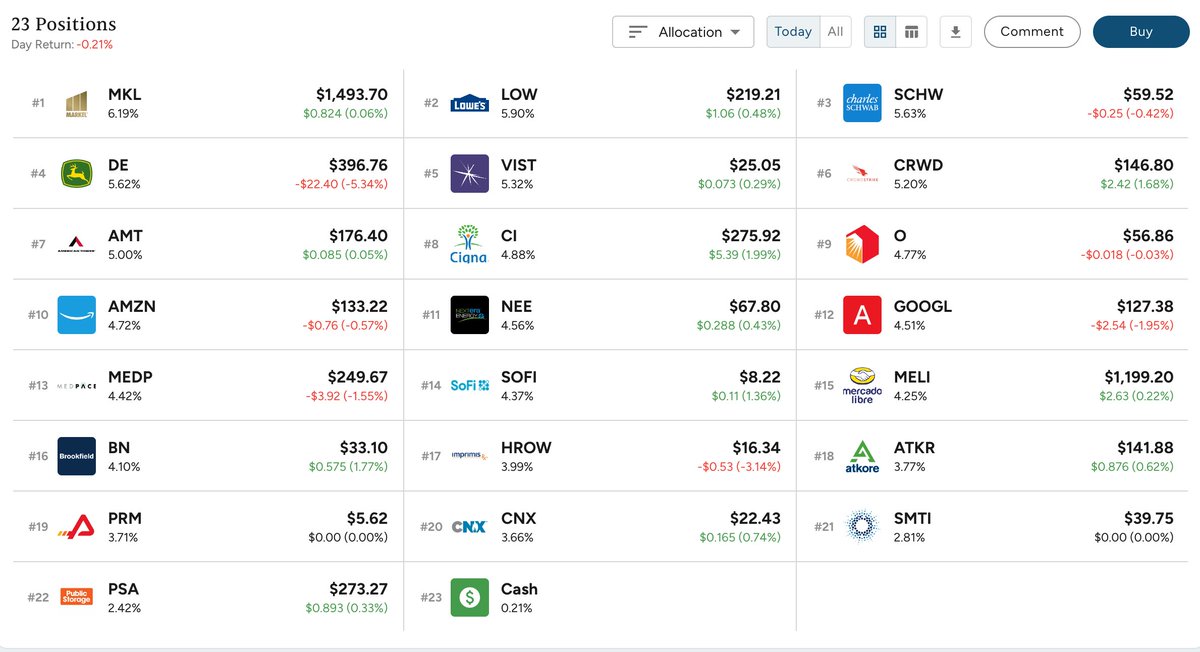1200x652 pixels.
Task: Show Today returns
Action: (793, 32)
